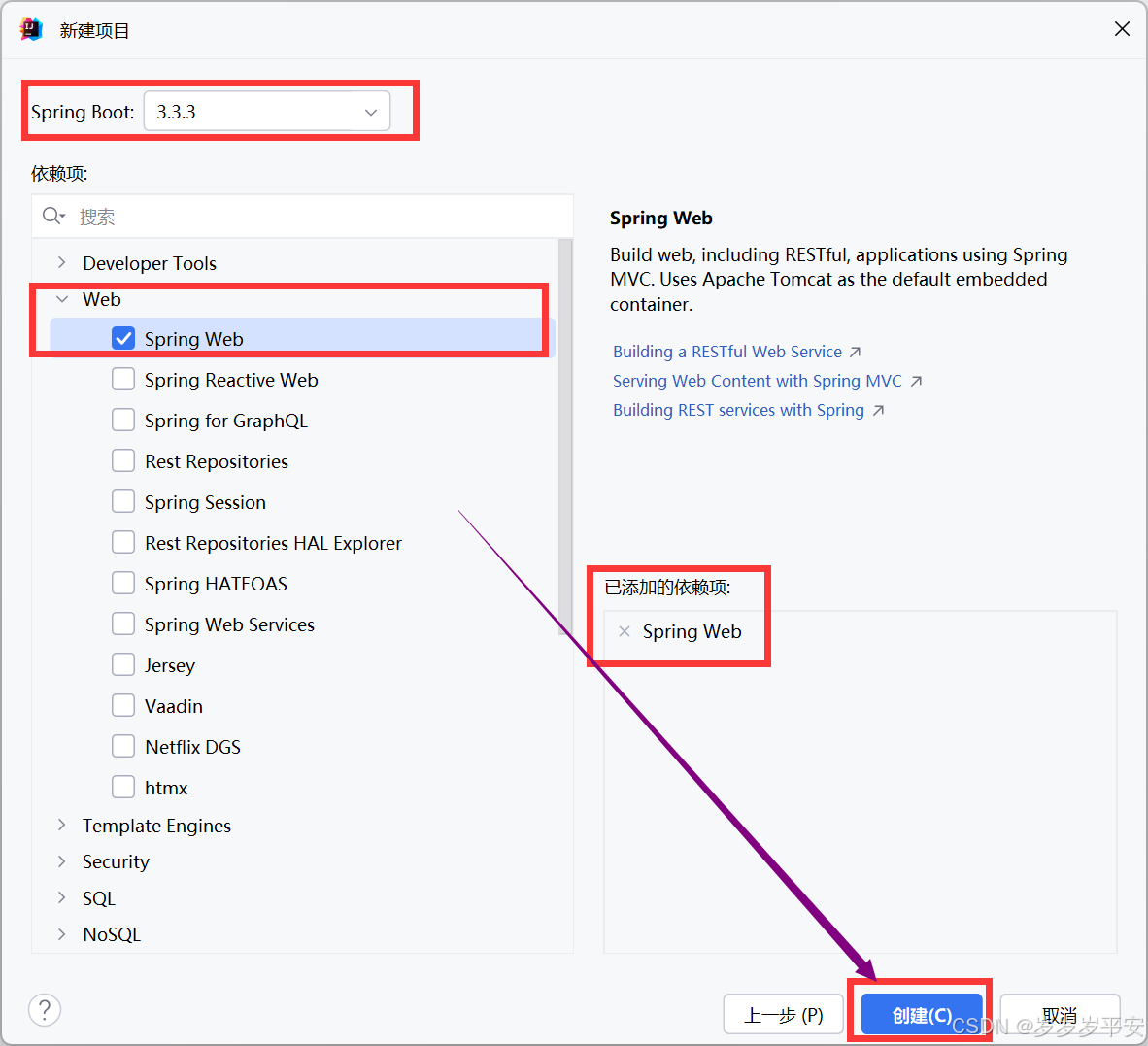Enable the Spring Reactive Web checkbox

pyautogui.click(x=123, y=379)
